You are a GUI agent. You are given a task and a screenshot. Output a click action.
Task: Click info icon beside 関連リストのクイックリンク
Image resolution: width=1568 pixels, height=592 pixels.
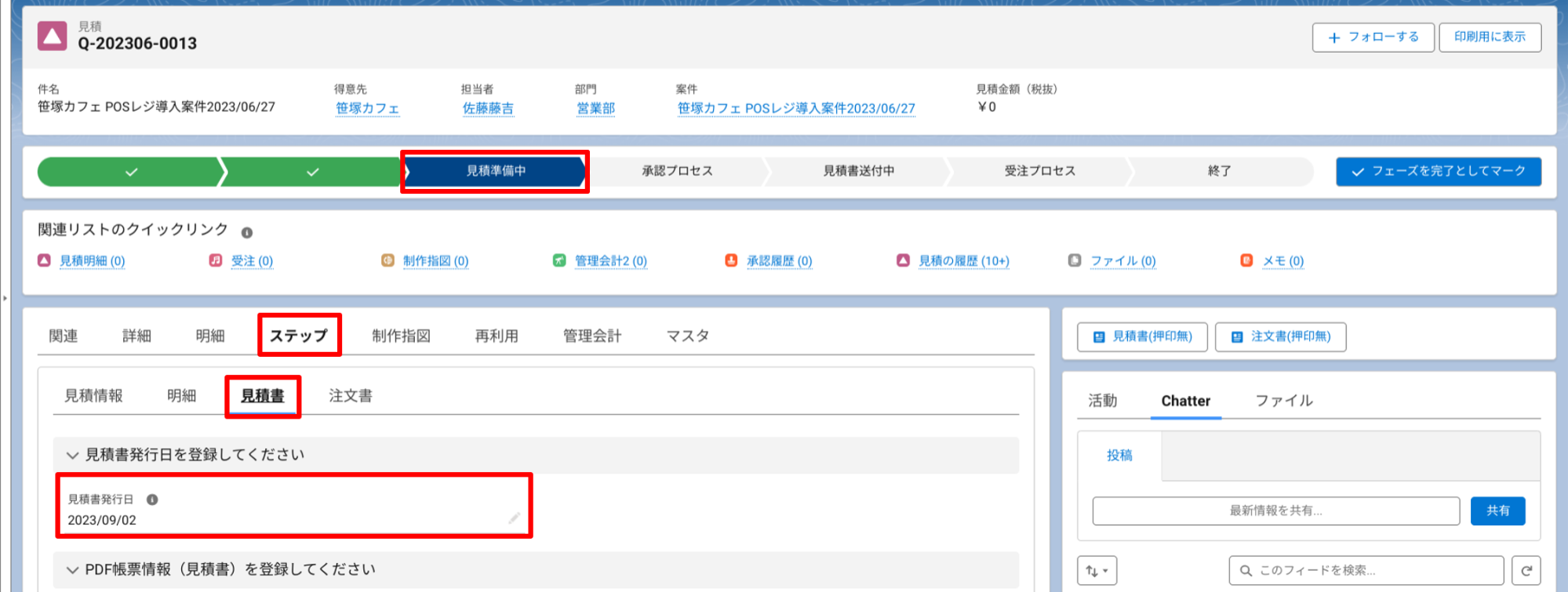click(247, 233)
